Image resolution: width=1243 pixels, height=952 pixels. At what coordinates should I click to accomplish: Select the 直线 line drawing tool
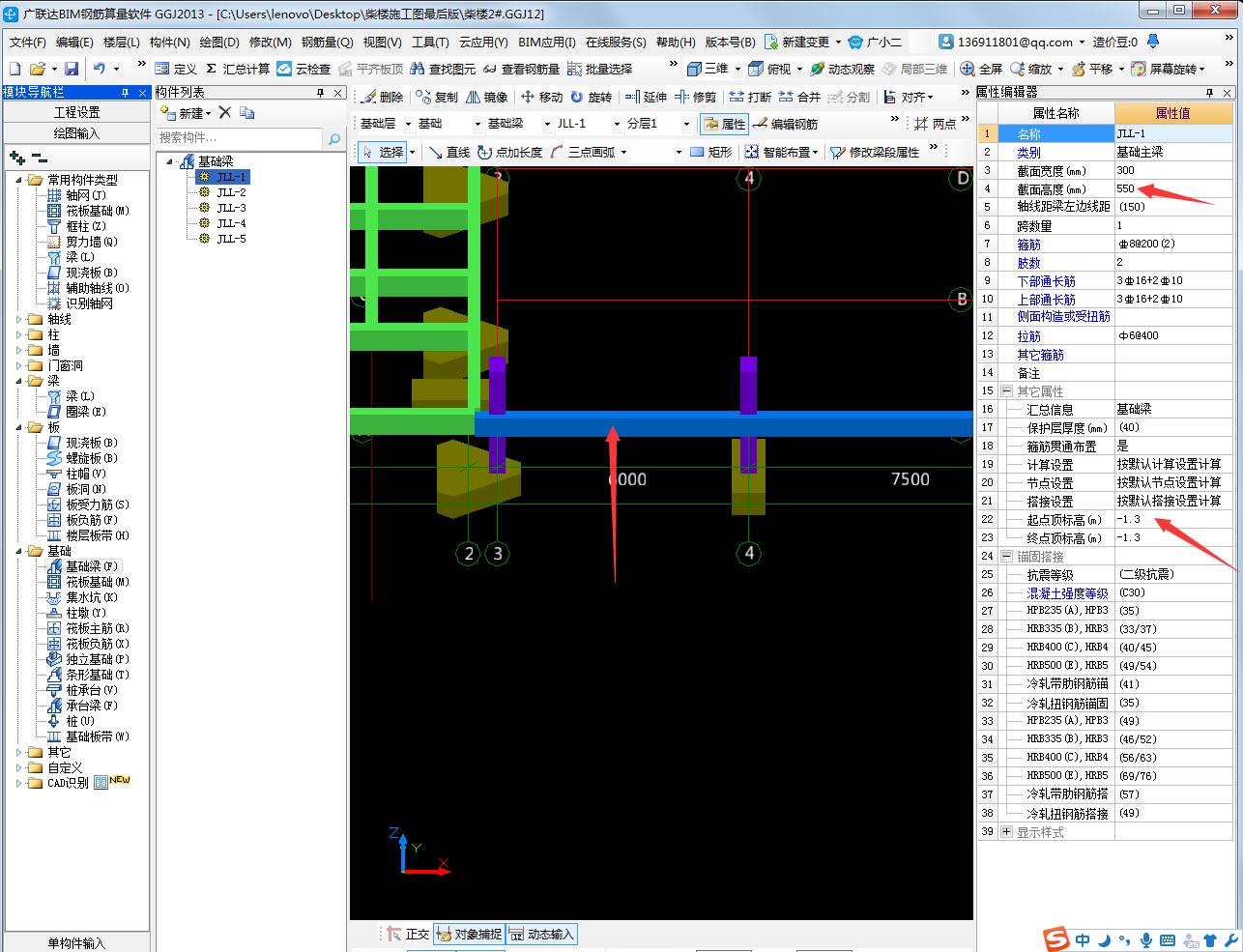click(x=448, y=152)
